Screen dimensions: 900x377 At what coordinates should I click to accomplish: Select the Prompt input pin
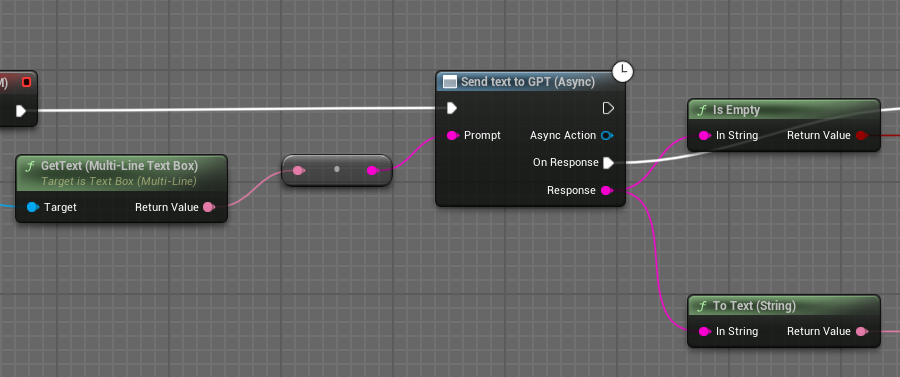[x=452, y=135]
